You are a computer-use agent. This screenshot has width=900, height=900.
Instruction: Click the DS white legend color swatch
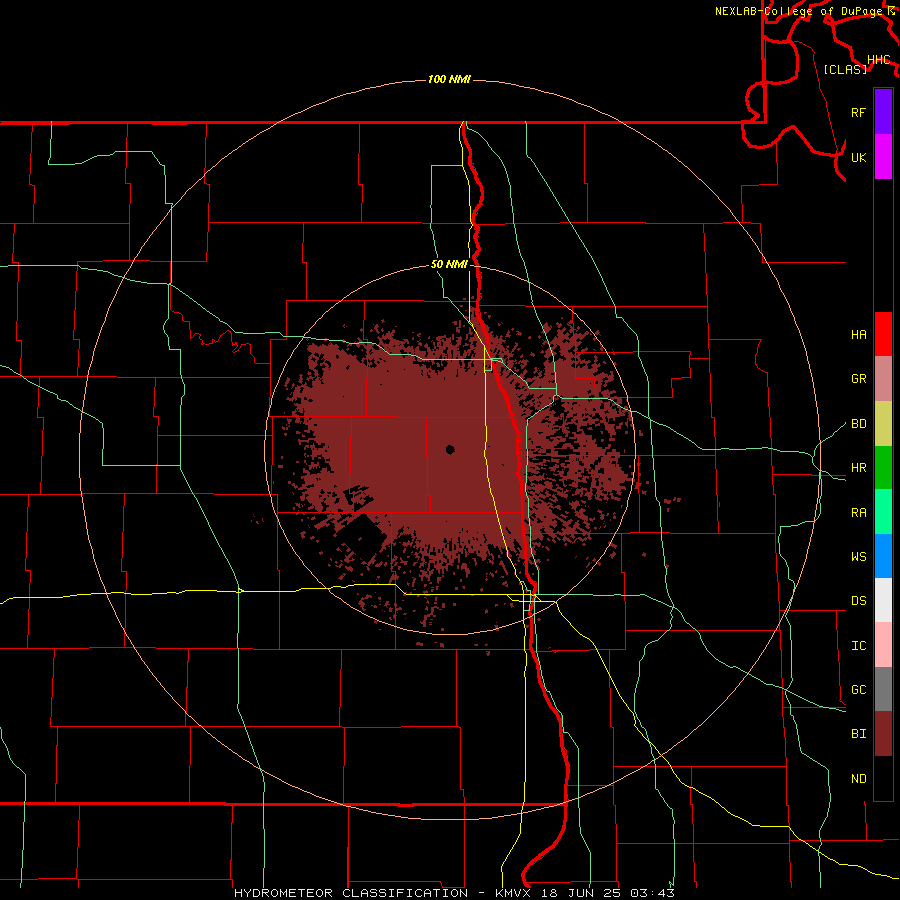pos(883,600)
